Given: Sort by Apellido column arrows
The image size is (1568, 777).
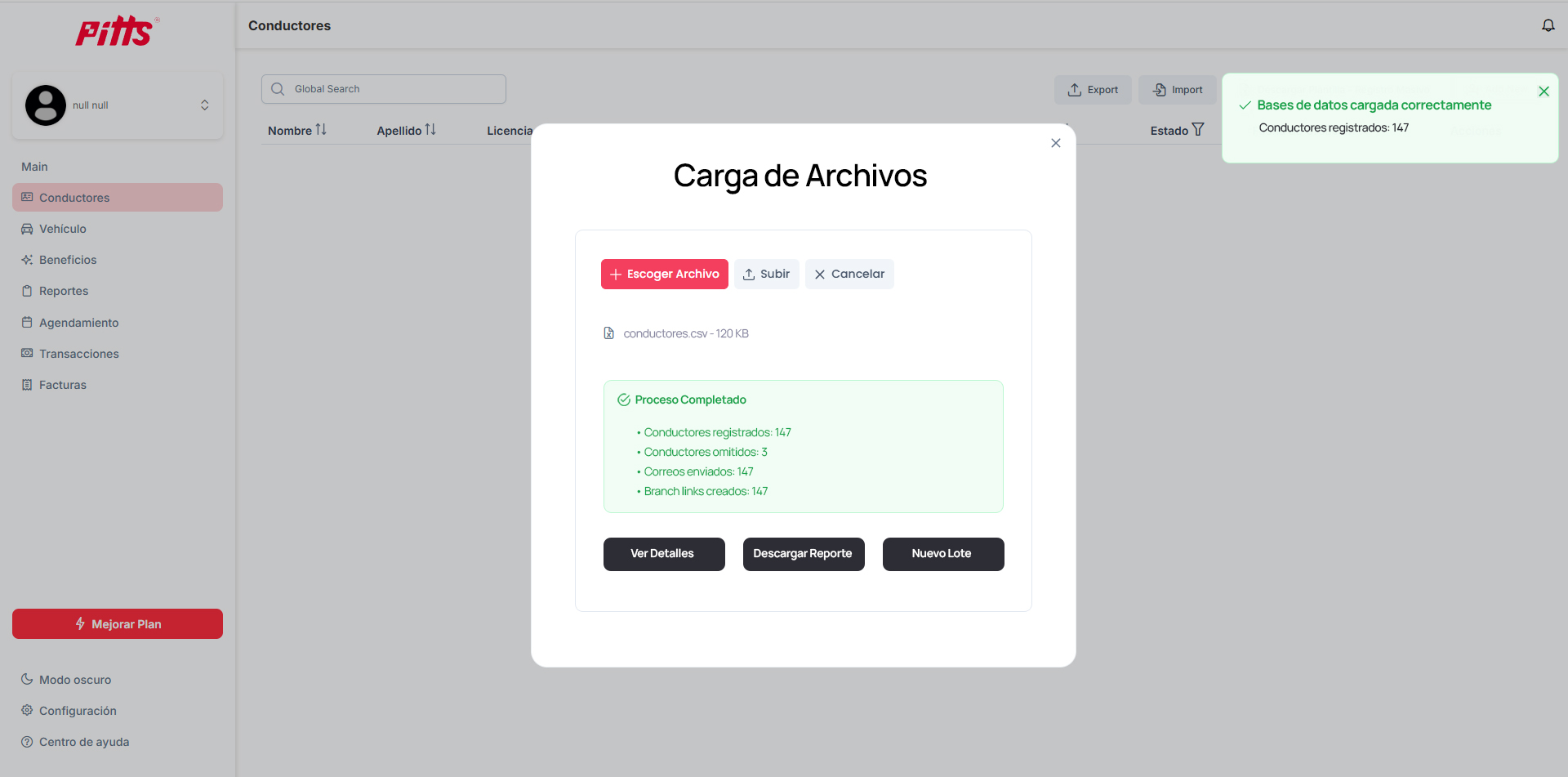Looking at the screenshot, I should [x=430, y=130].
